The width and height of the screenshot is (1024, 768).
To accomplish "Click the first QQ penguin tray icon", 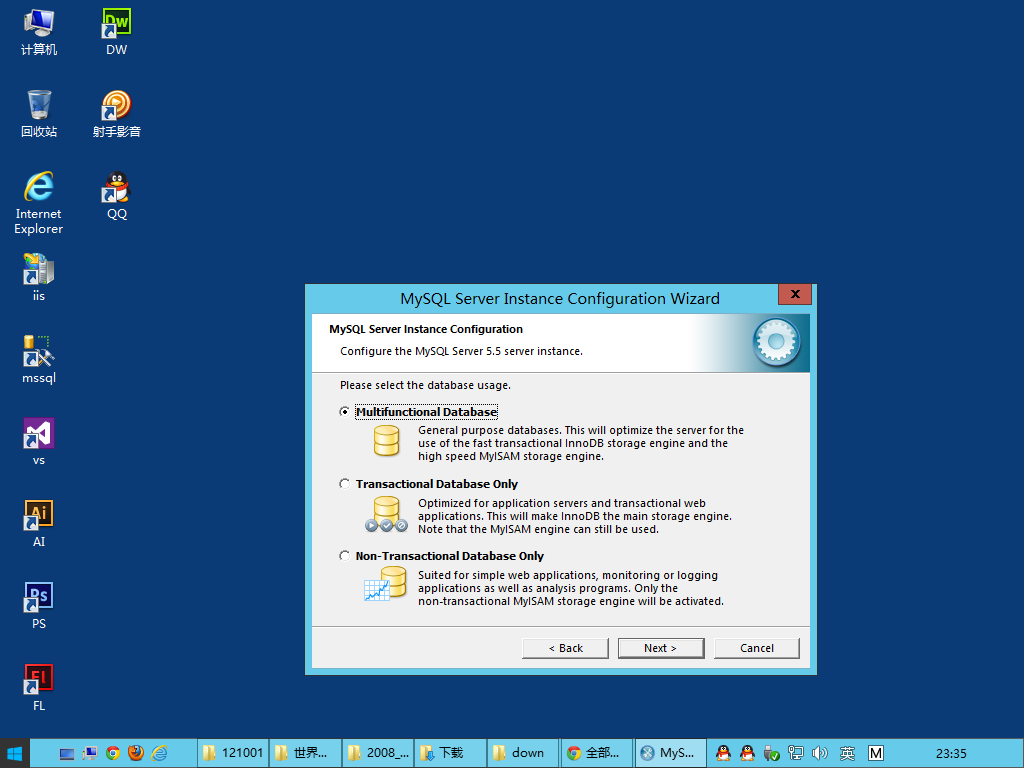I will point(723,753).
